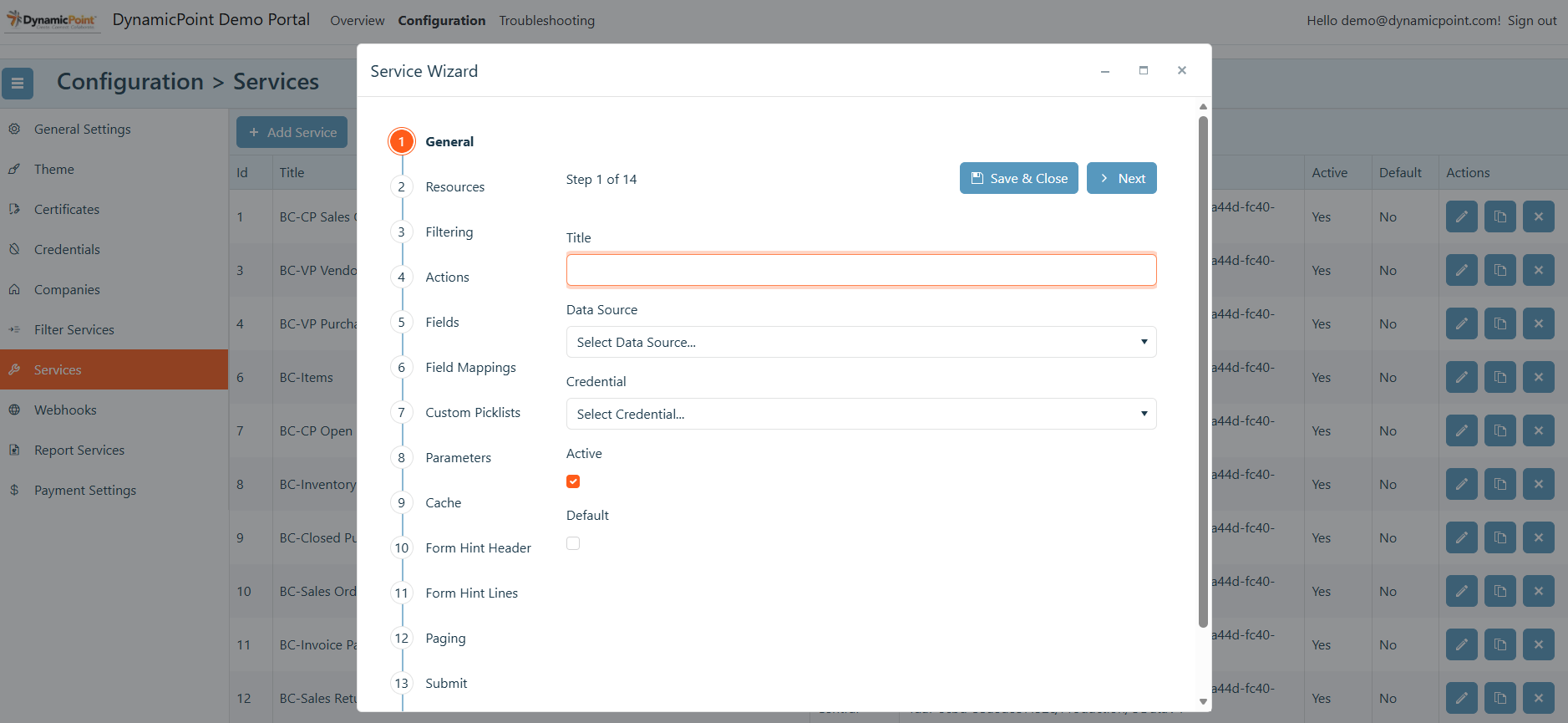Click the edit pencil for service Id 1
Screen dimensions: 1568x723
pos(1461,216)
